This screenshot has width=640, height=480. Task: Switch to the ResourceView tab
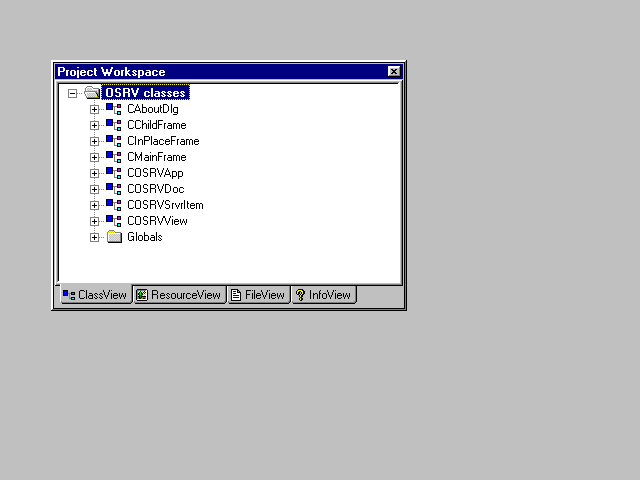[179, 295]
